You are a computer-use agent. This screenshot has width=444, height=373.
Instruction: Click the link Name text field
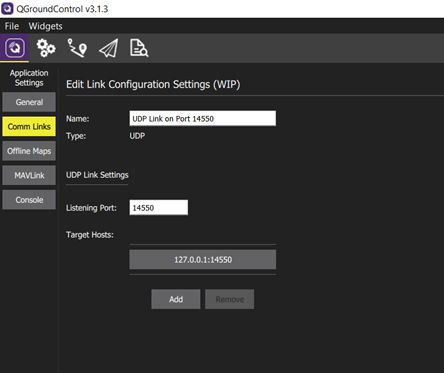(x=203, y=118)
